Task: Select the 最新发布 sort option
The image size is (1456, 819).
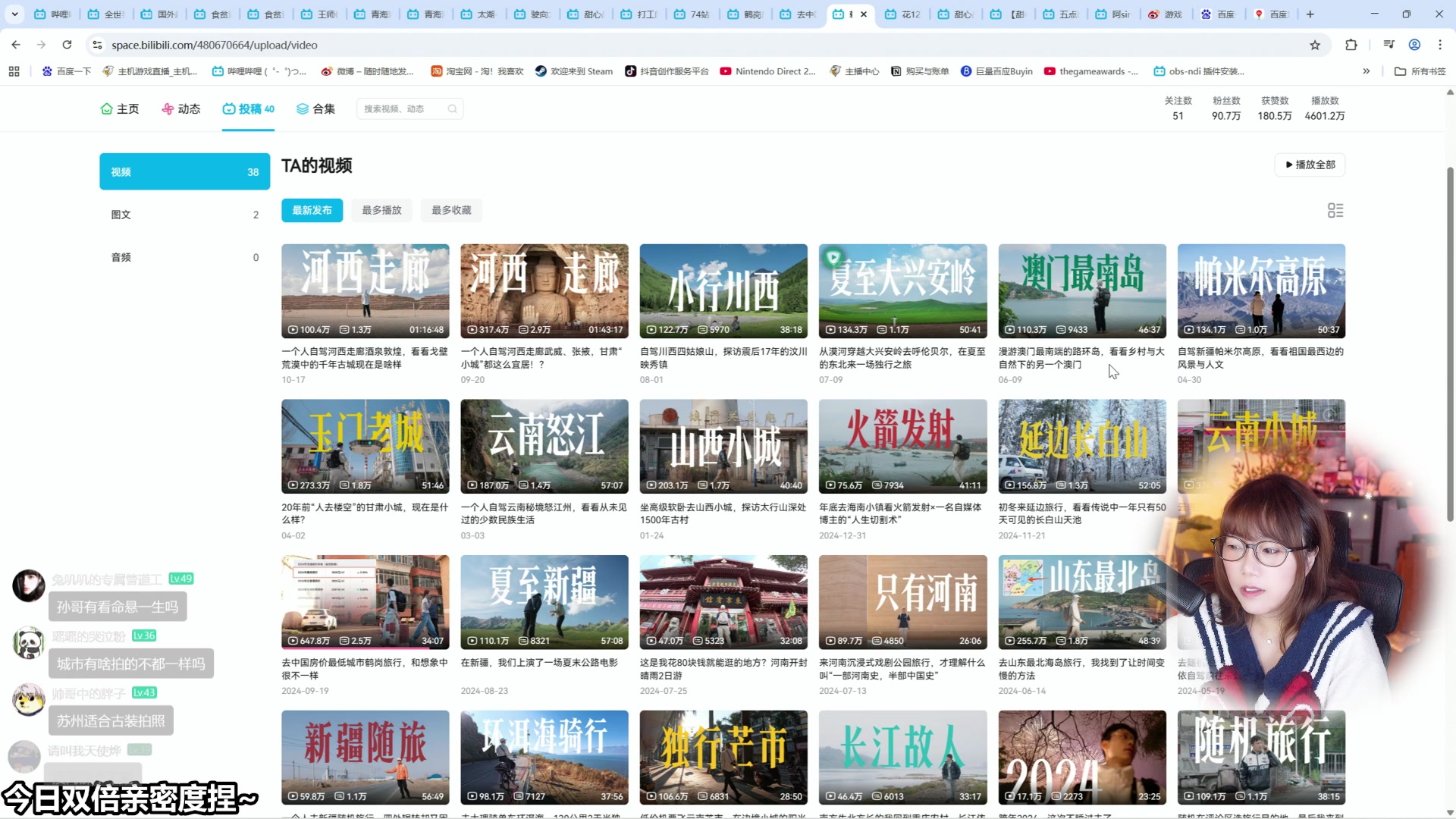Action: pos(311,210)
